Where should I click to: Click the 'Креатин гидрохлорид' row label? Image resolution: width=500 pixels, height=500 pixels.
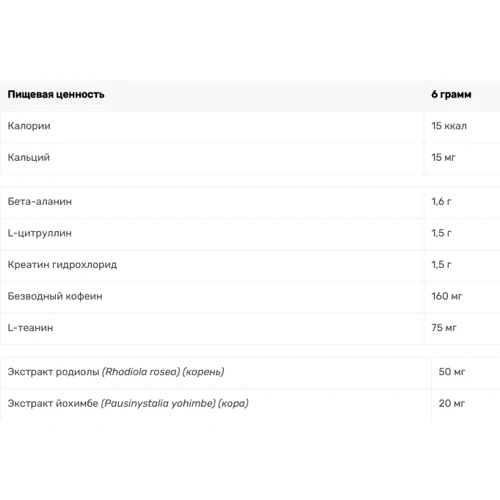[x=62, y=265]
